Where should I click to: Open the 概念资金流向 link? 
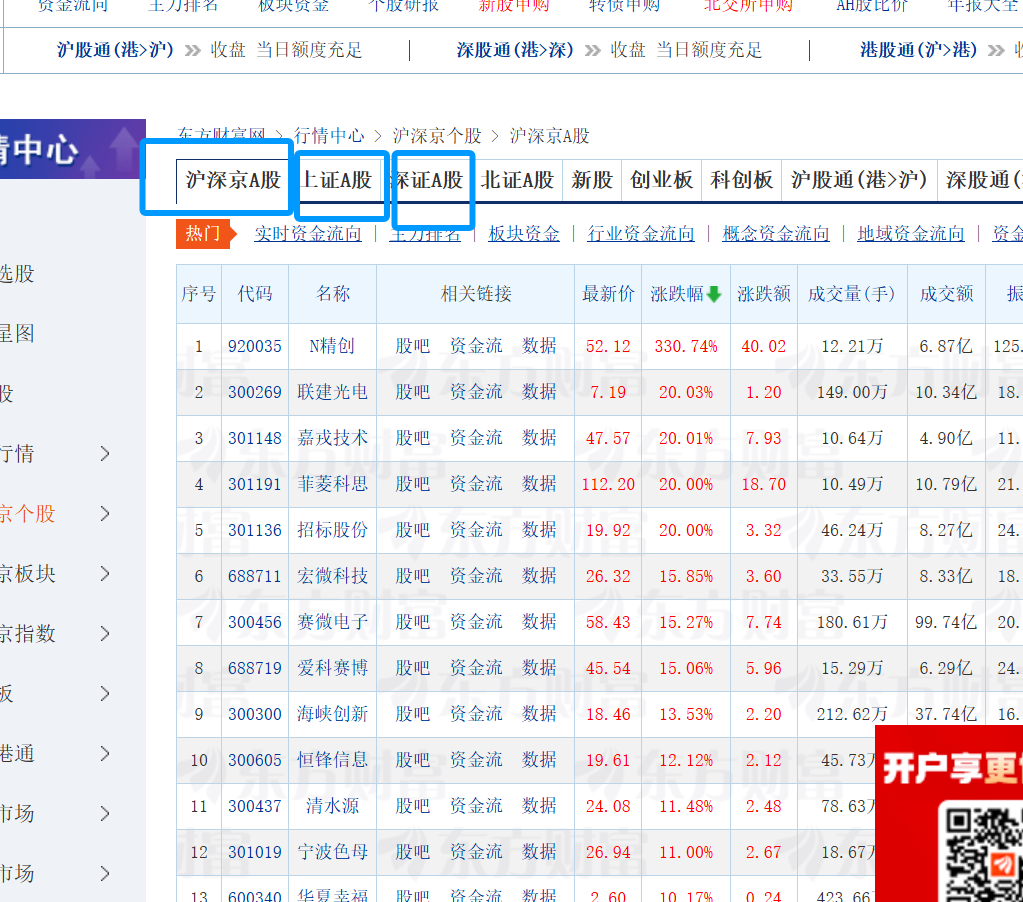point(774,233)
